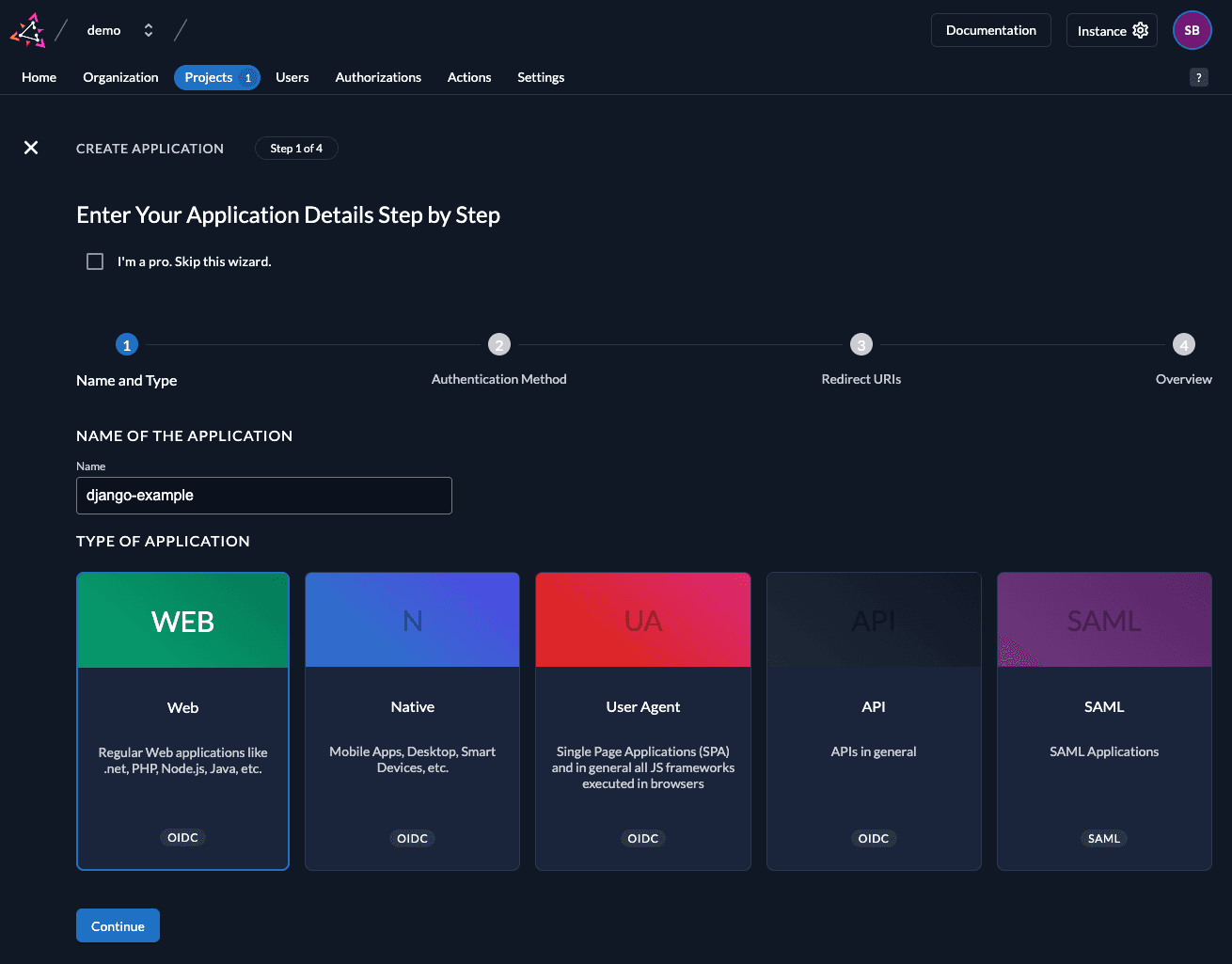The width and height of the screenshot is (1232, 964).
Task: Select the API application type card
Action: pos(874,720)
